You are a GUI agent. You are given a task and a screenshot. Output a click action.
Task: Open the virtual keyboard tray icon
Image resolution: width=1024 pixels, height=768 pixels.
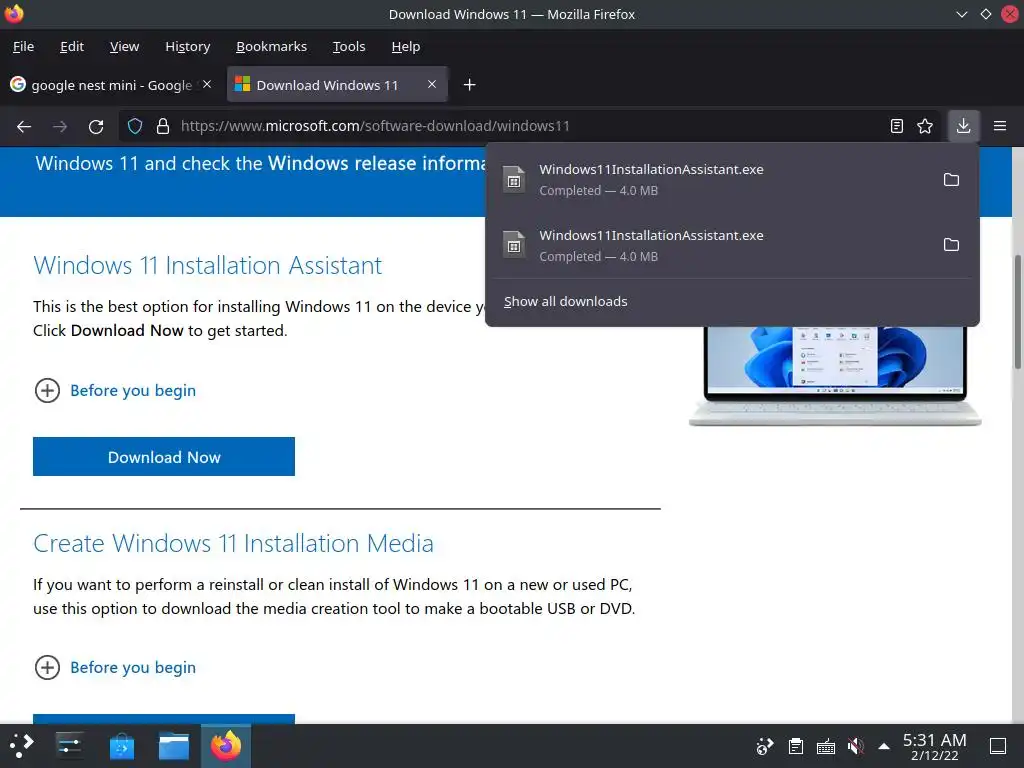coord(825,746)
